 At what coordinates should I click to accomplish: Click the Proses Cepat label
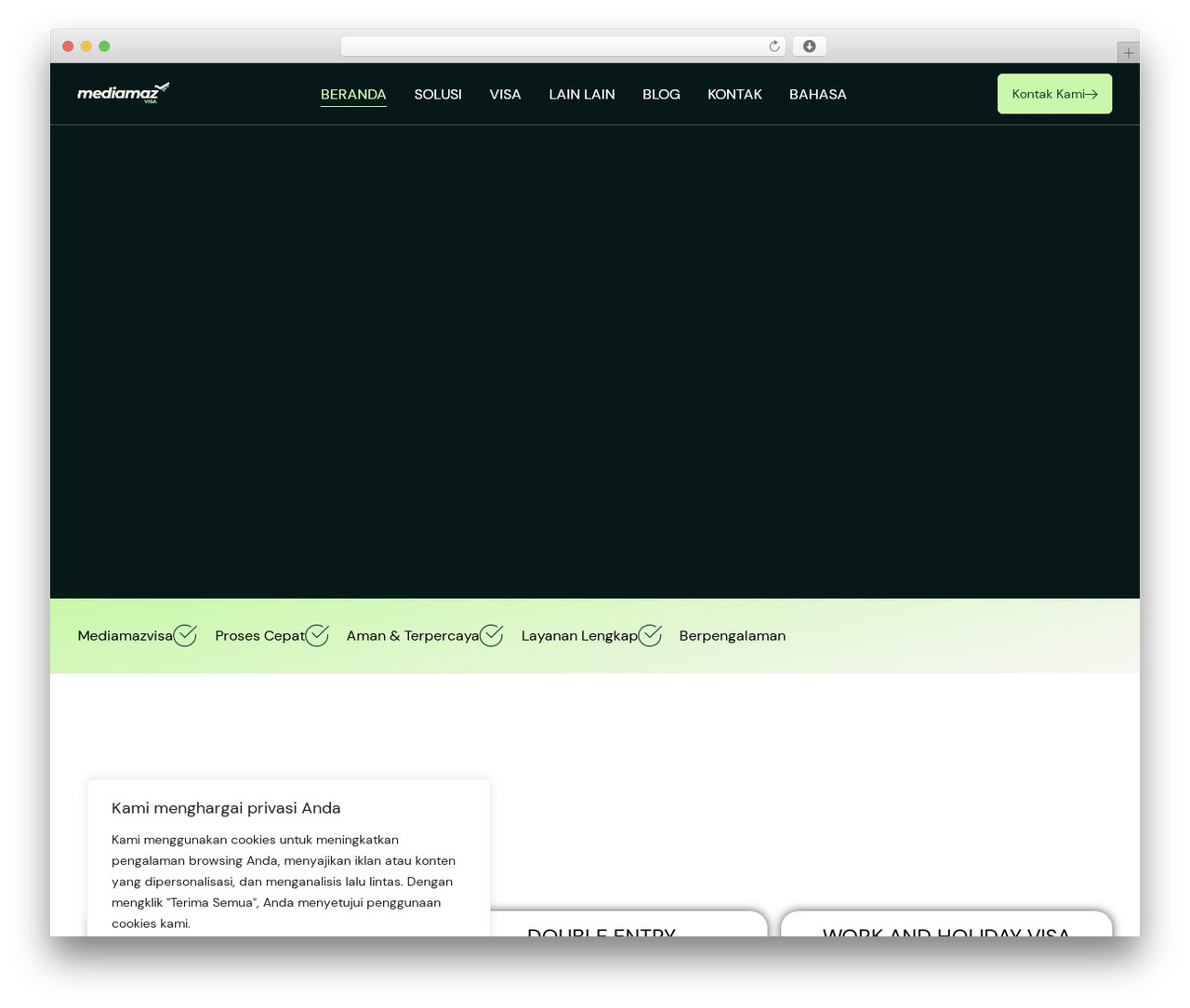[x=259, y=636]
